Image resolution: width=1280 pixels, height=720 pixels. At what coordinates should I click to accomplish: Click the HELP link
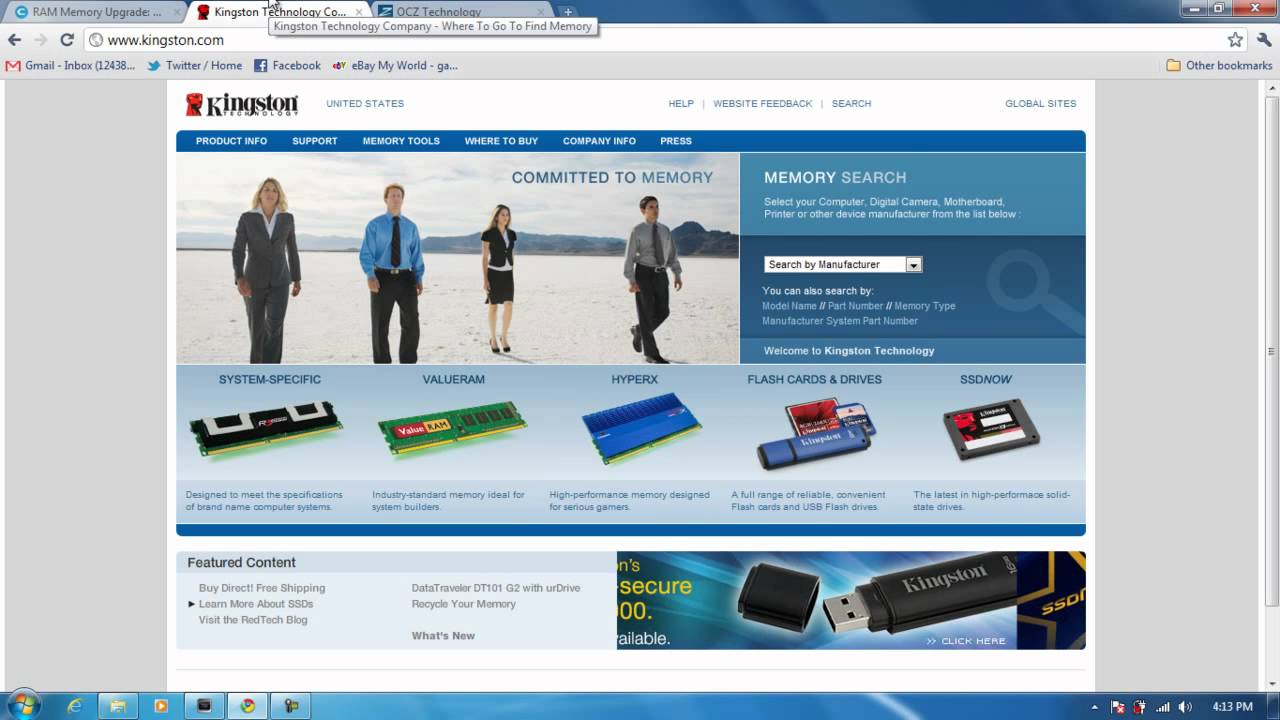pyautogui.click(x=681, y=104)
